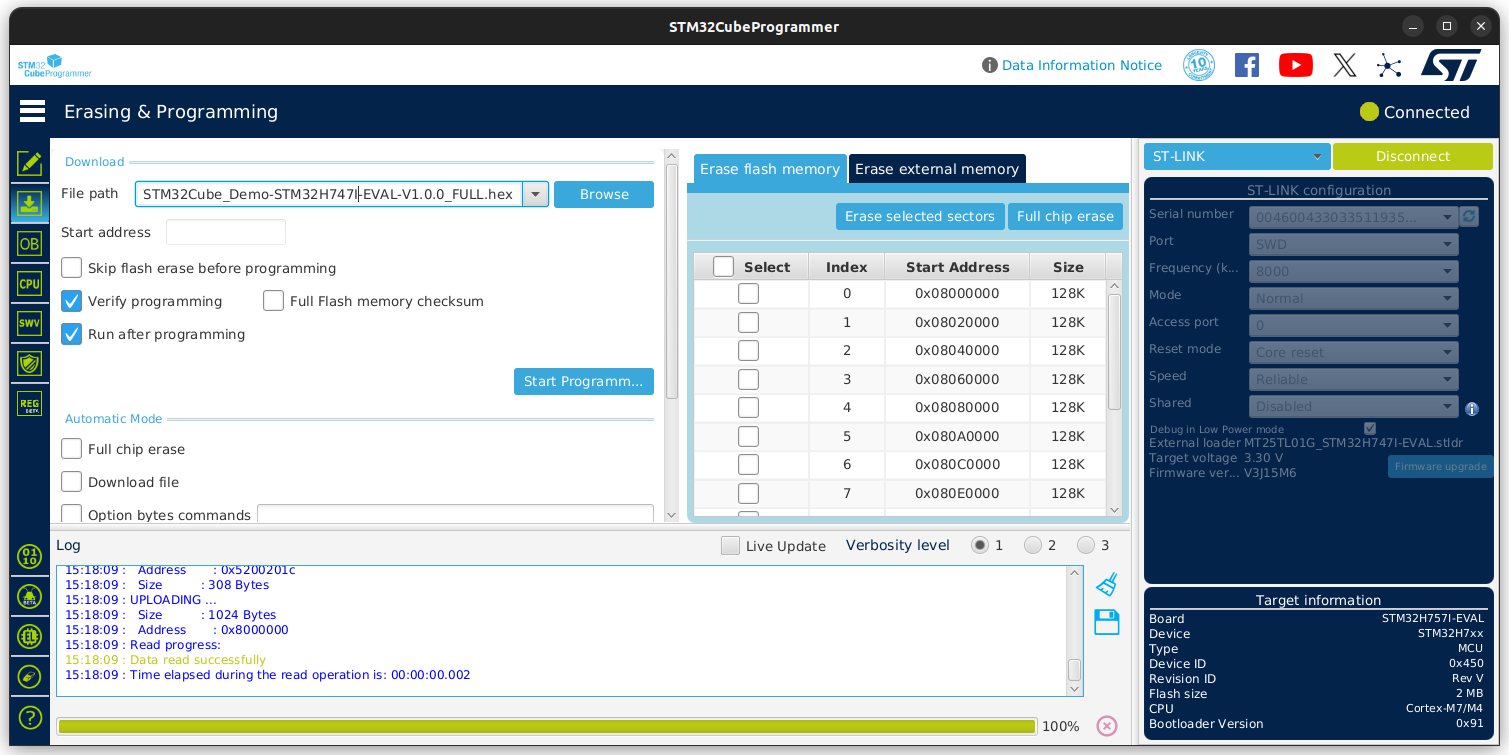Open the 10 years anniversary badge icon
This screenshot has width=1509, height=755.
(1198, 65)
